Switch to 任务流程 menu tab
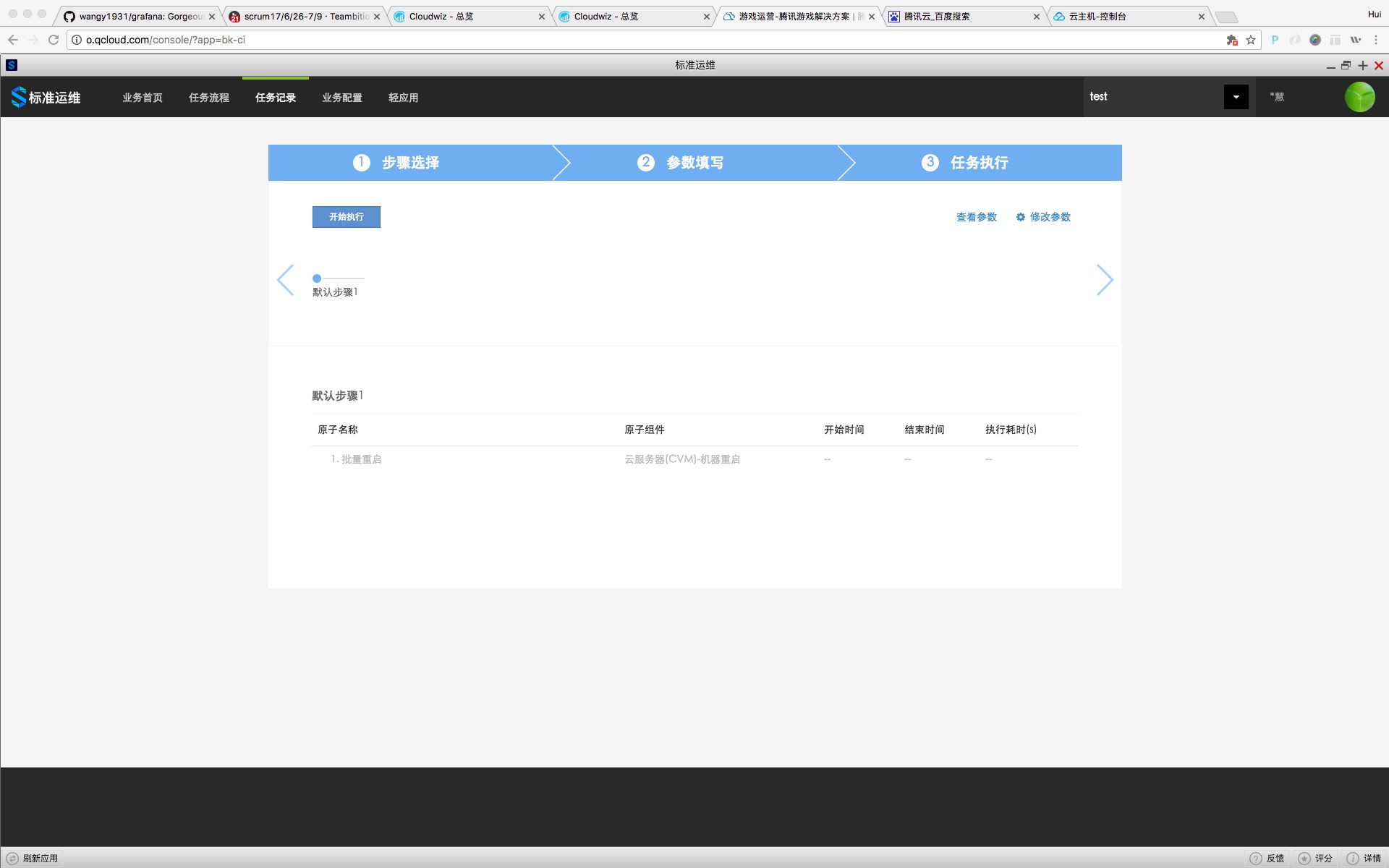The image size is (1389, 868). [x=208, y=98]
